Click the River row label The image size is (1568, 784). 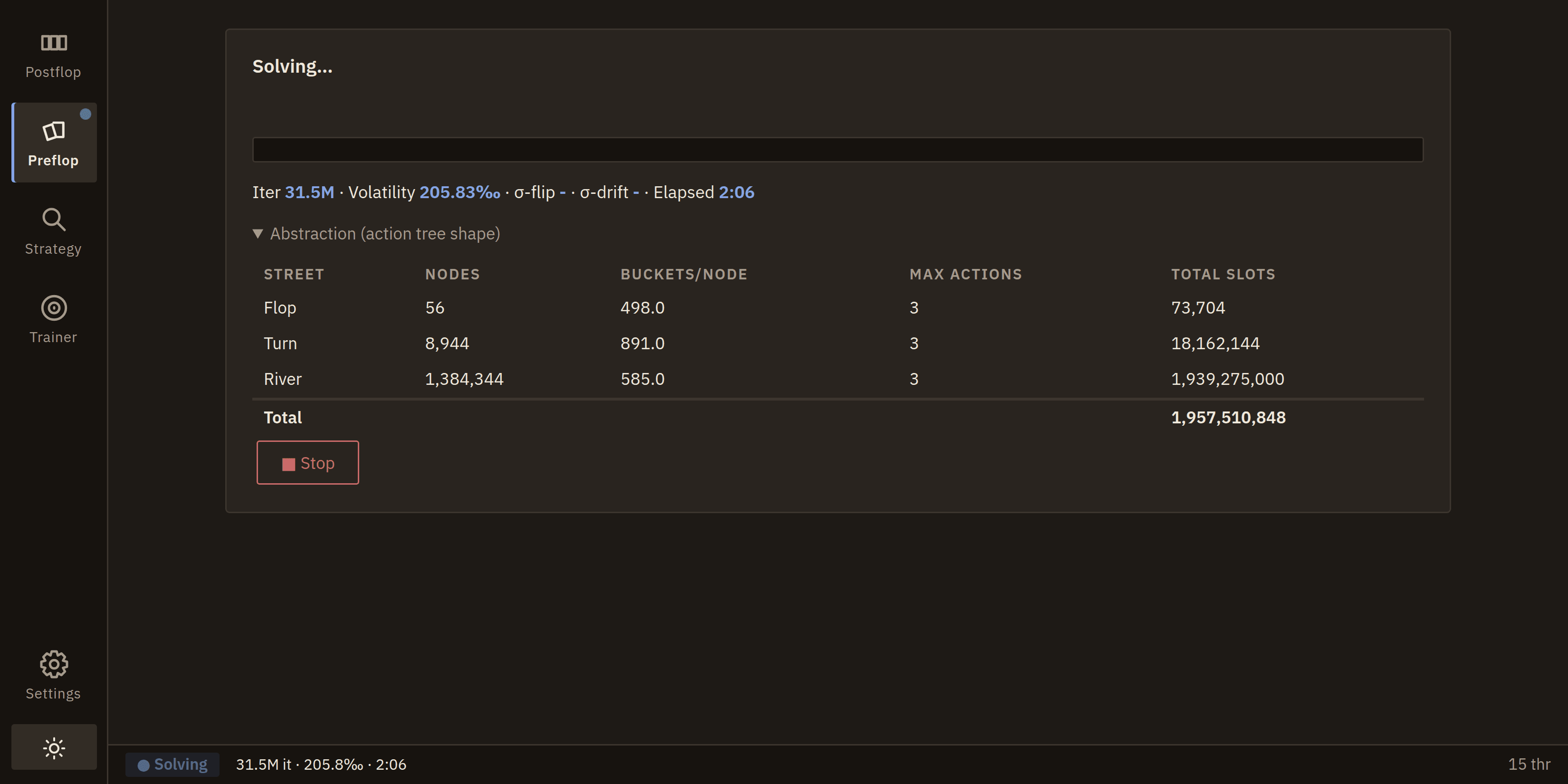(282, 379)
